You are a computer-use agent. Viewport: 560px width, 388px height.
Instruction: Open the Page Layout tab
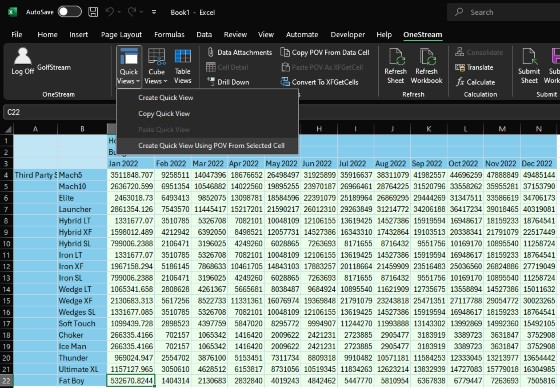(x=121, y=34)
